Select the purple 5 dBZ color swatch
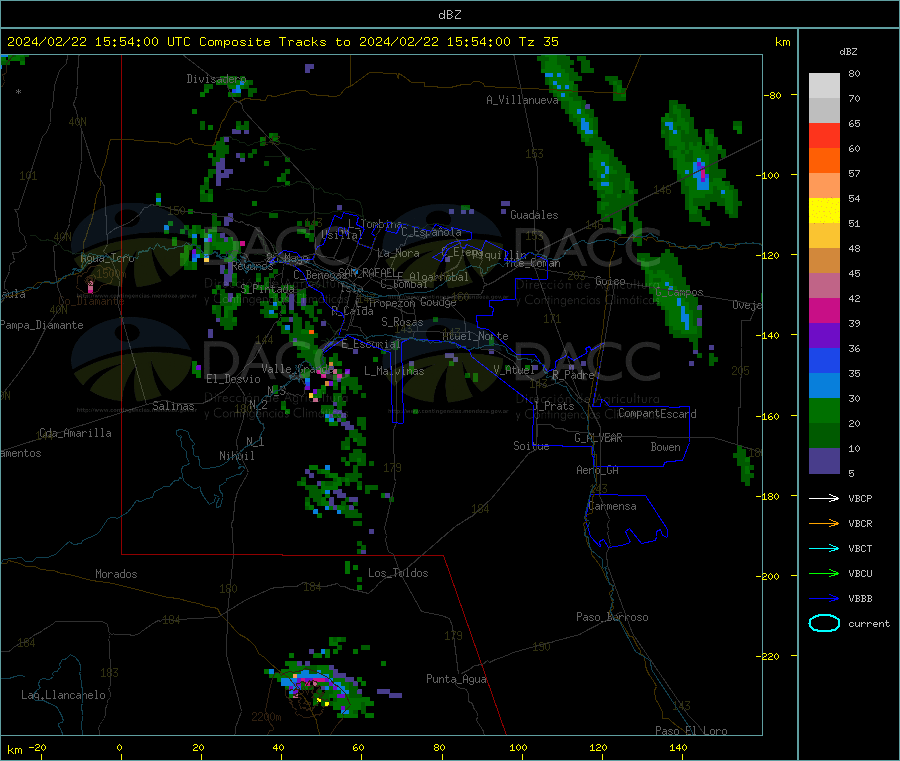900x761 pixels. 824,461
